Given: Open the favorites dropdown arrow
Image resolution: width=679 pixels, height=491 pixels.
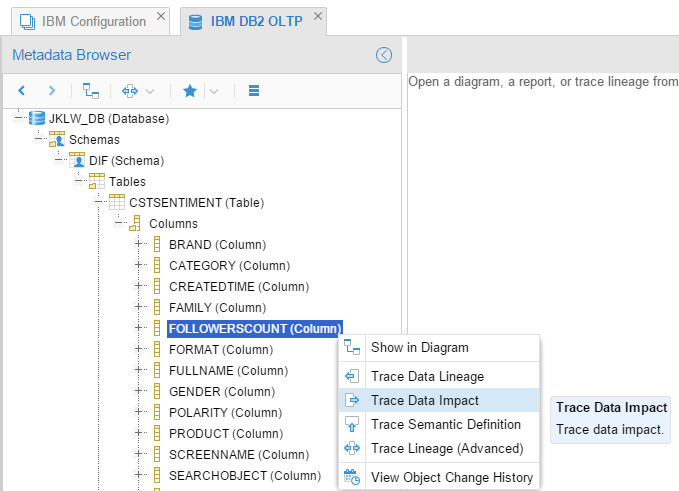Looking at the screenshot, I should [x=214, y=91].
